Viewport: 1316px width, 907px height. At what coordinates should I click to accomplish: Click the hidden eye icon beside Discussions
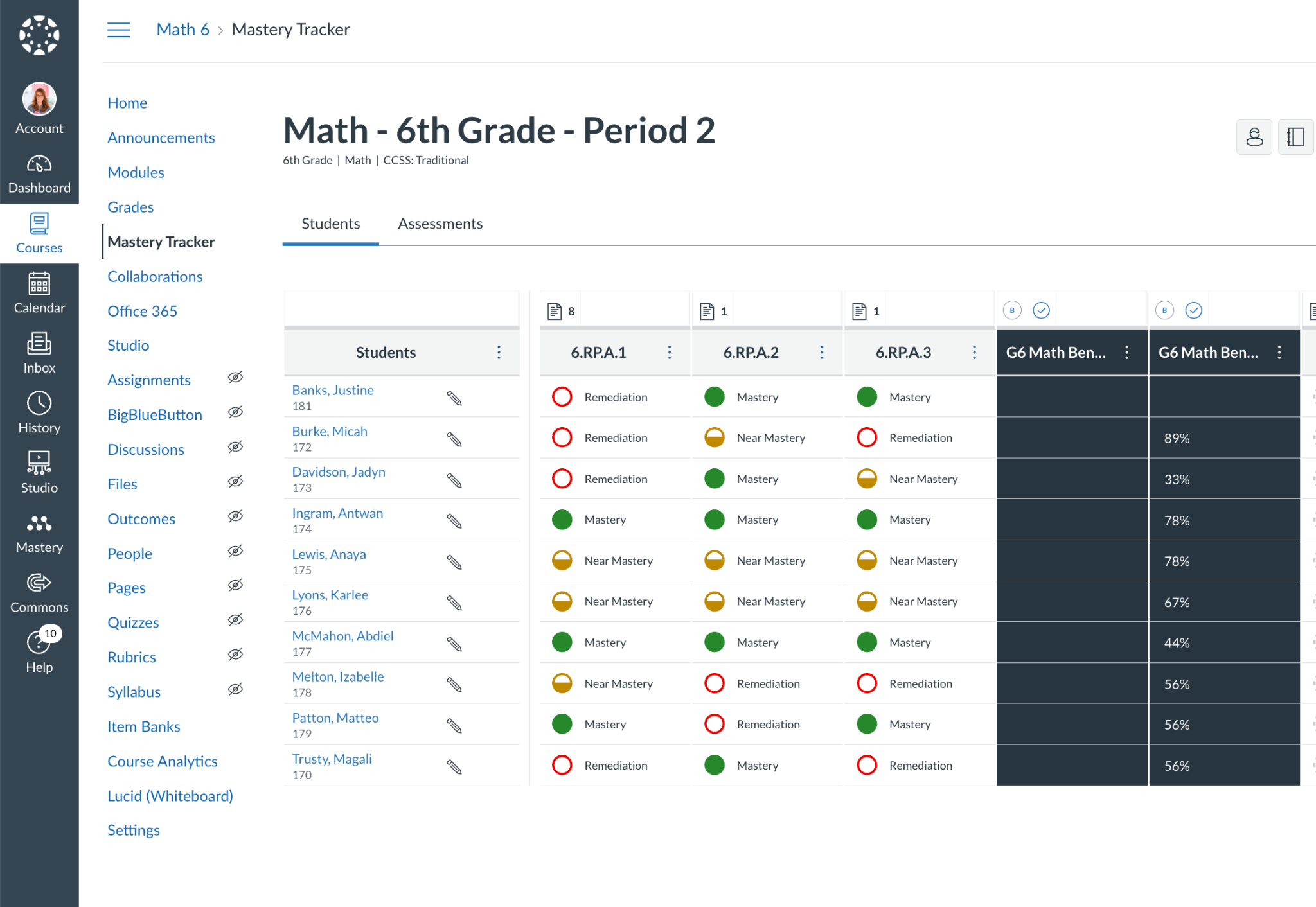236,447
